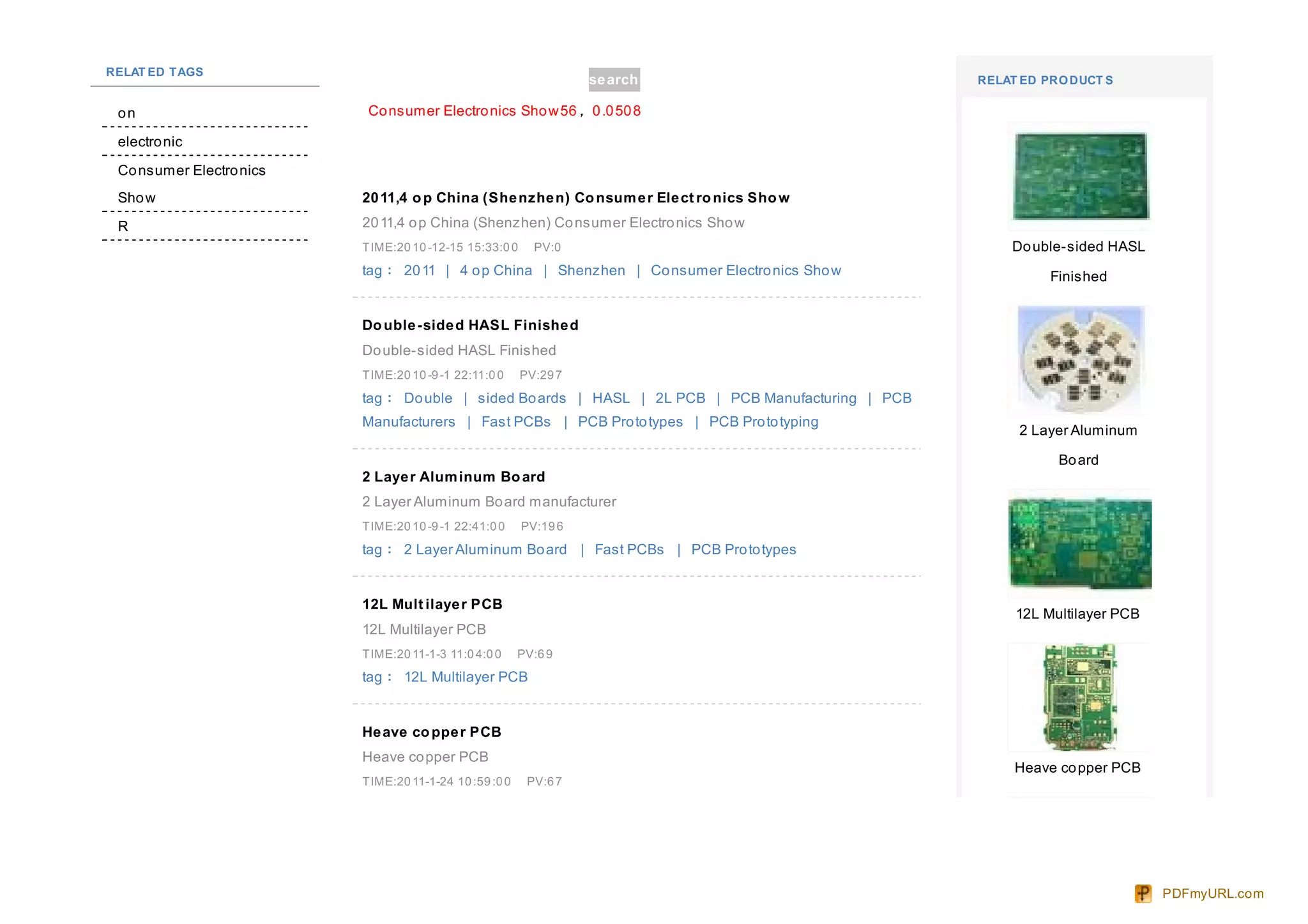1308x924 pixels.
Task: Select the 'electronic' related tag
Action: pyautogui.click(x=150, y=142)
